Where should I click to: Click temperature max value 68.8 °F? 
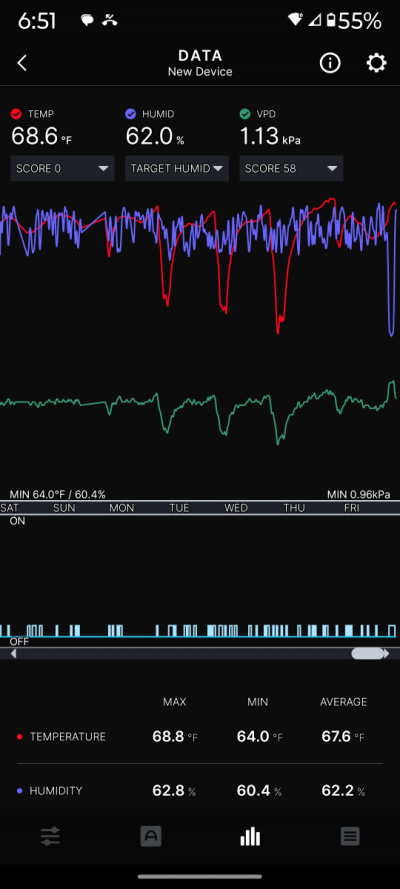tap(175, 737)
